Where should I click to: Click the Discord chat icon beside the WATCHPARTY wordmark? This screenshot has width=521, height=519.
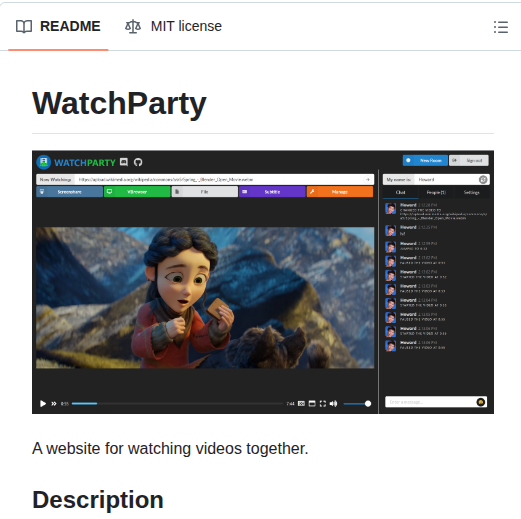[124, 162]
